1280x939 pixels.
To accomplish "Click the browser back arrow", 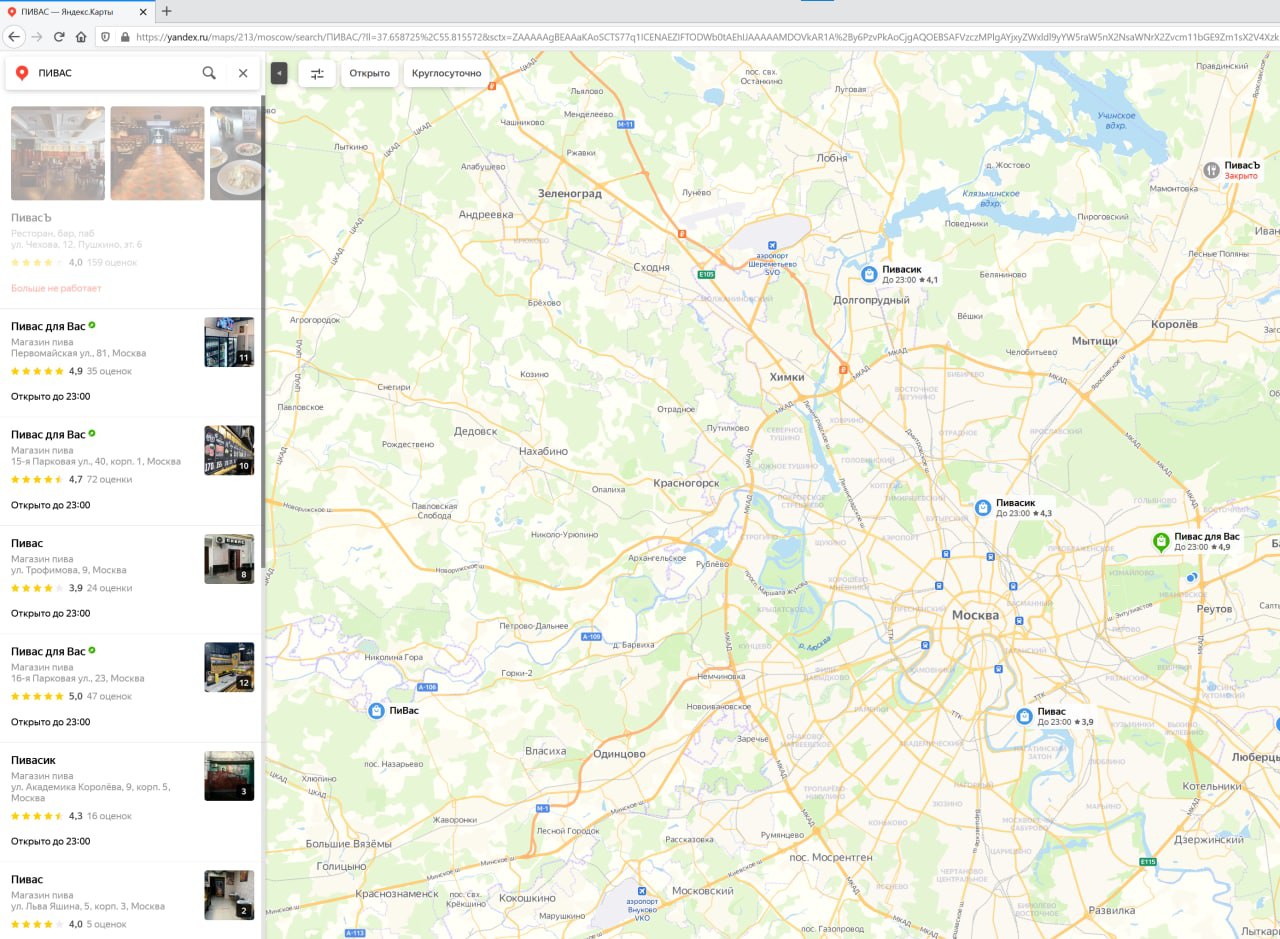I will [14, 36].
